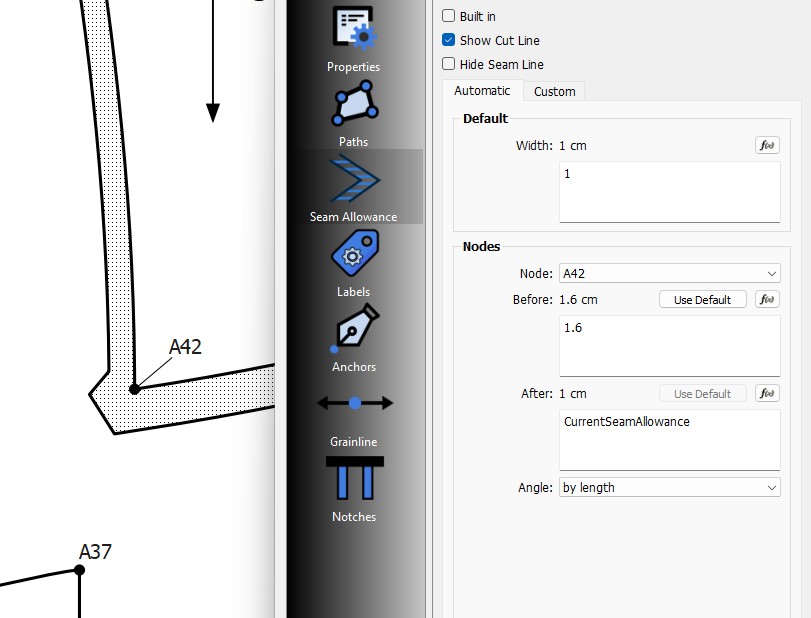Enable the Built in checkbox

click(x=449, y=16)
